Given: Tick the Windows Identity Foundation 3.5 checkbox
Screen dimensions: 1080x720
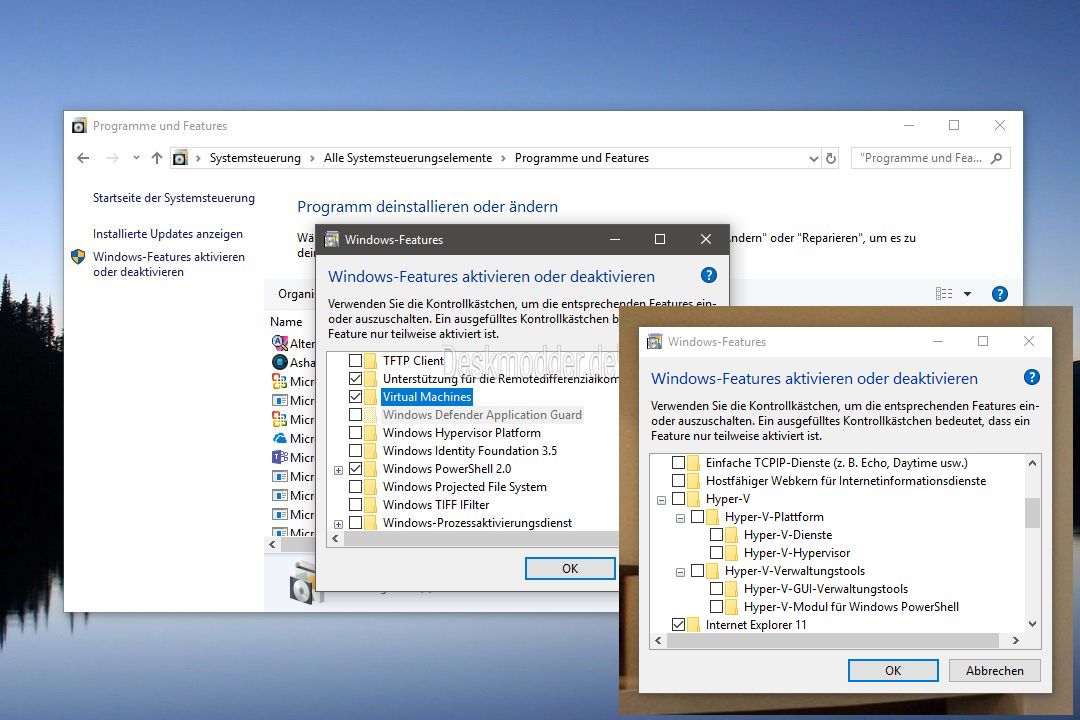Looking at the screenshot, I should [355, 451].
